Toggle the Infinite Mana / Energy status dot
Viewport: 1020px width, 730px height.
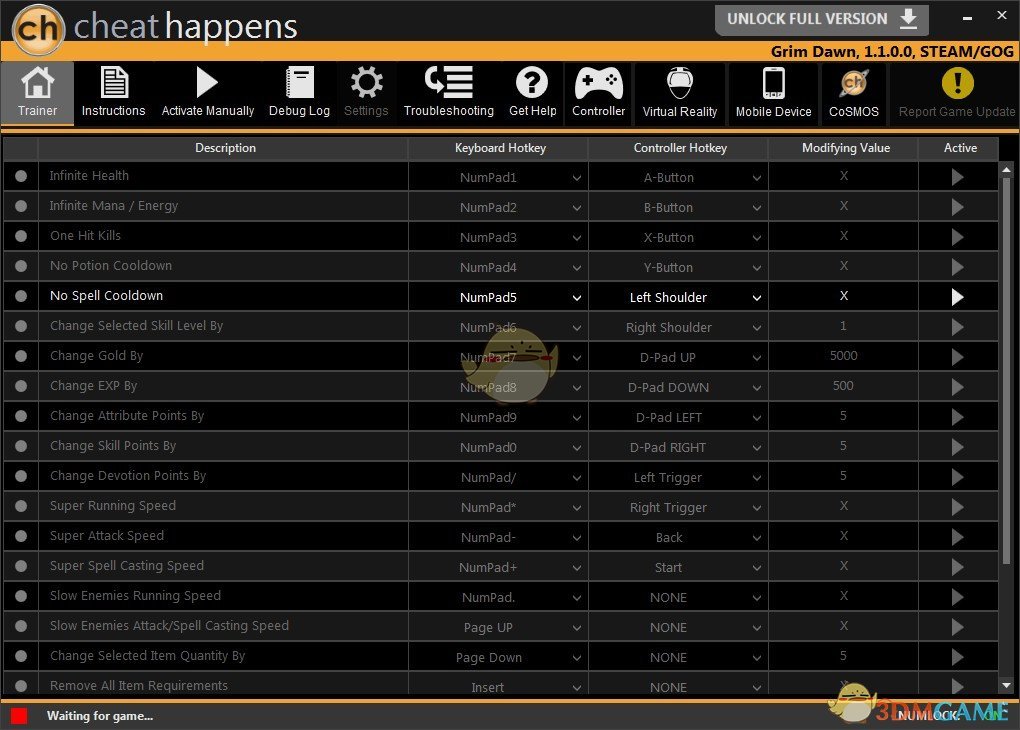point(21,206)
